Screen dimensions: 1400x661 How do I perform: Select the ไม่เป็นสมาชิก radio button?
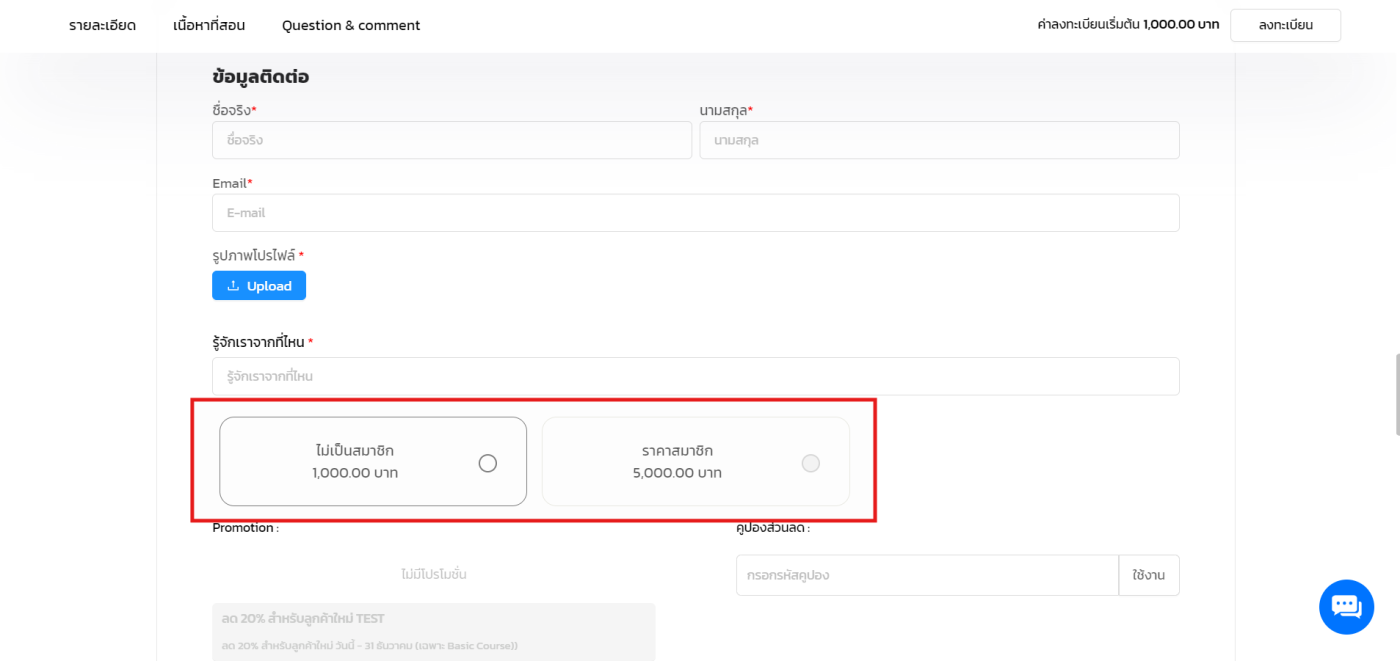tap(487, 463)
